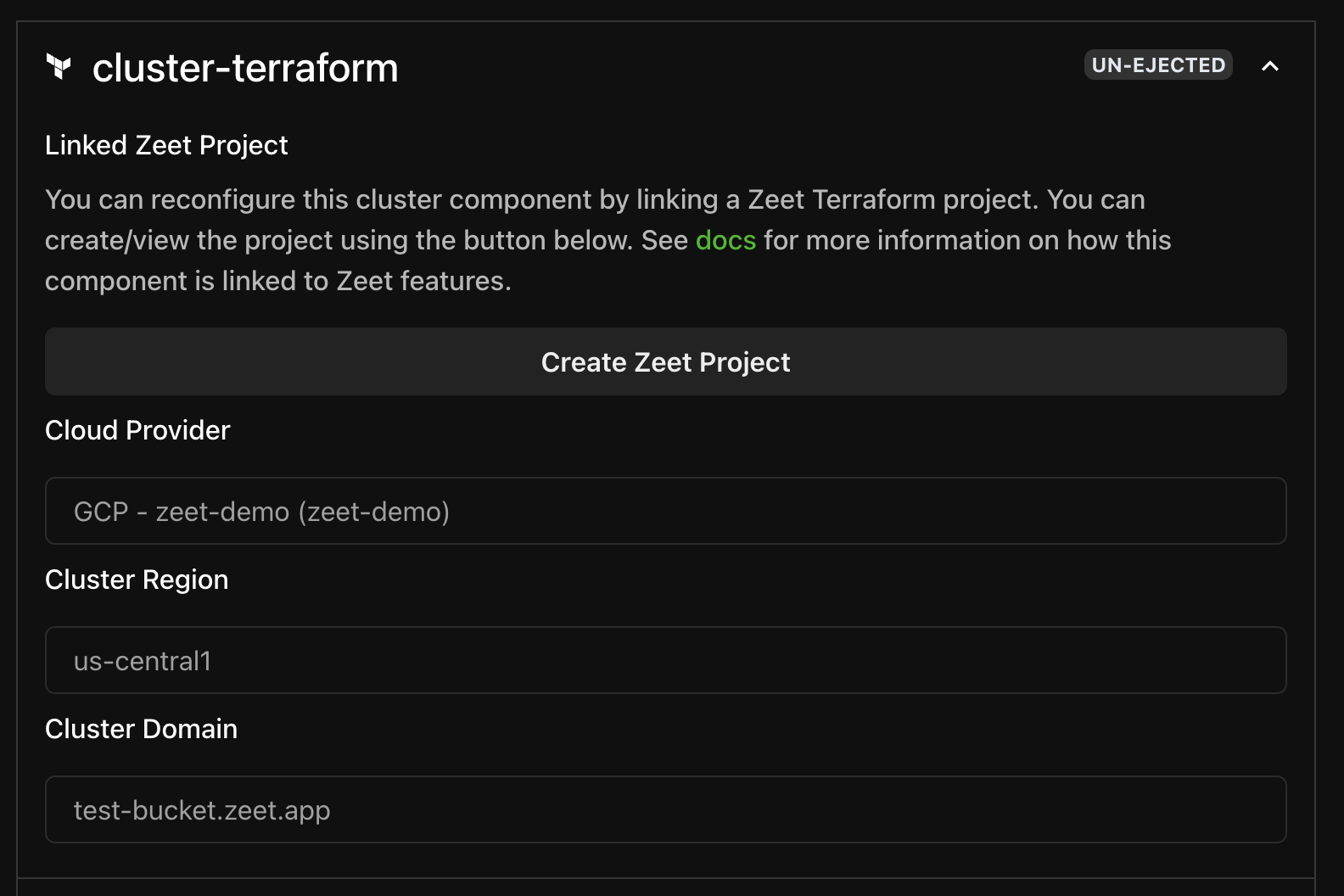Click the Linked Zeet Project heading
Viewport: 1344px width, 896px height.
coord(165,144)
